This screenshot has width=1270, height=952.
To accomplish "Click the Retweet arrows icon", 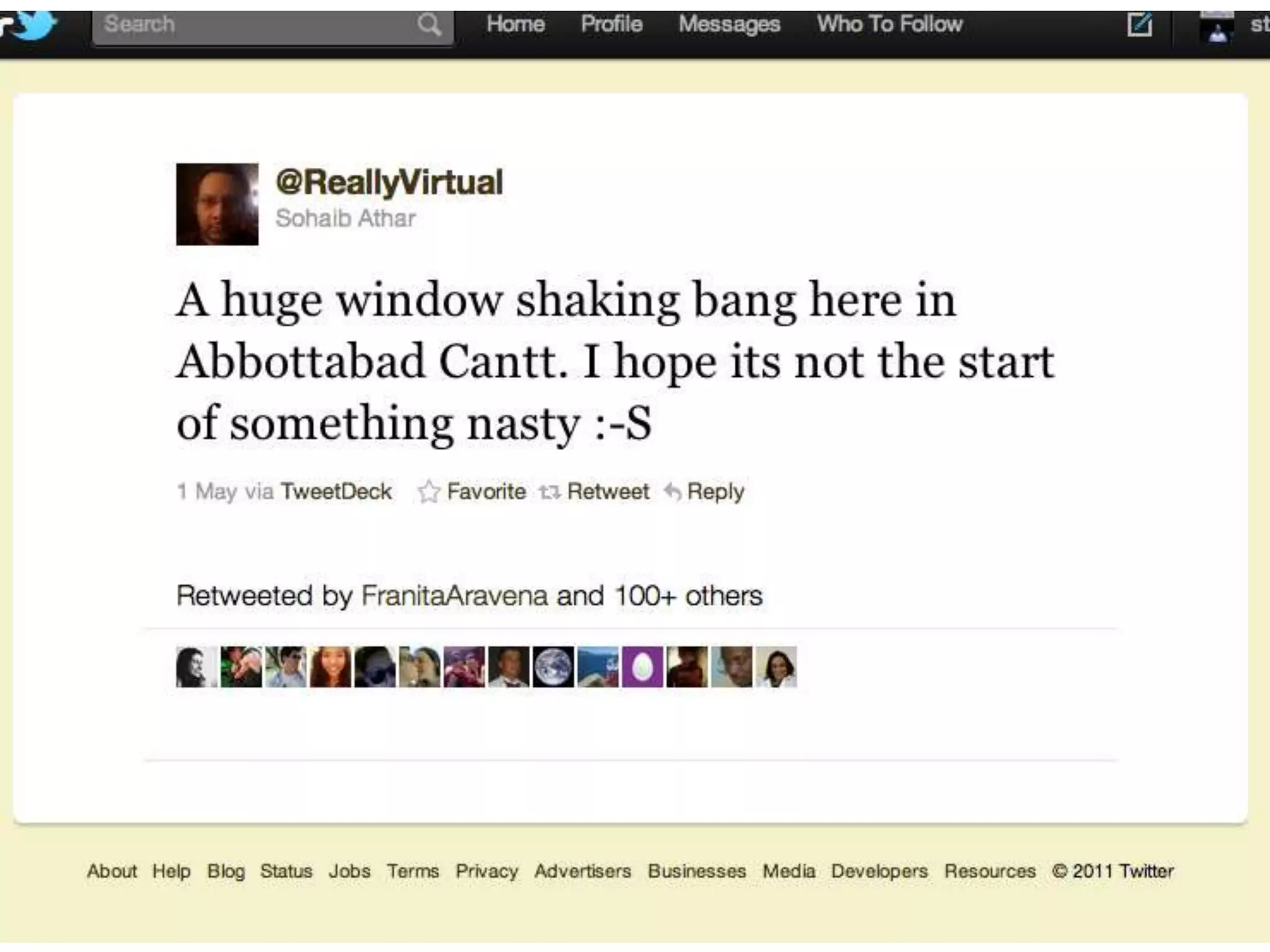I will click(x=549, y=492).
